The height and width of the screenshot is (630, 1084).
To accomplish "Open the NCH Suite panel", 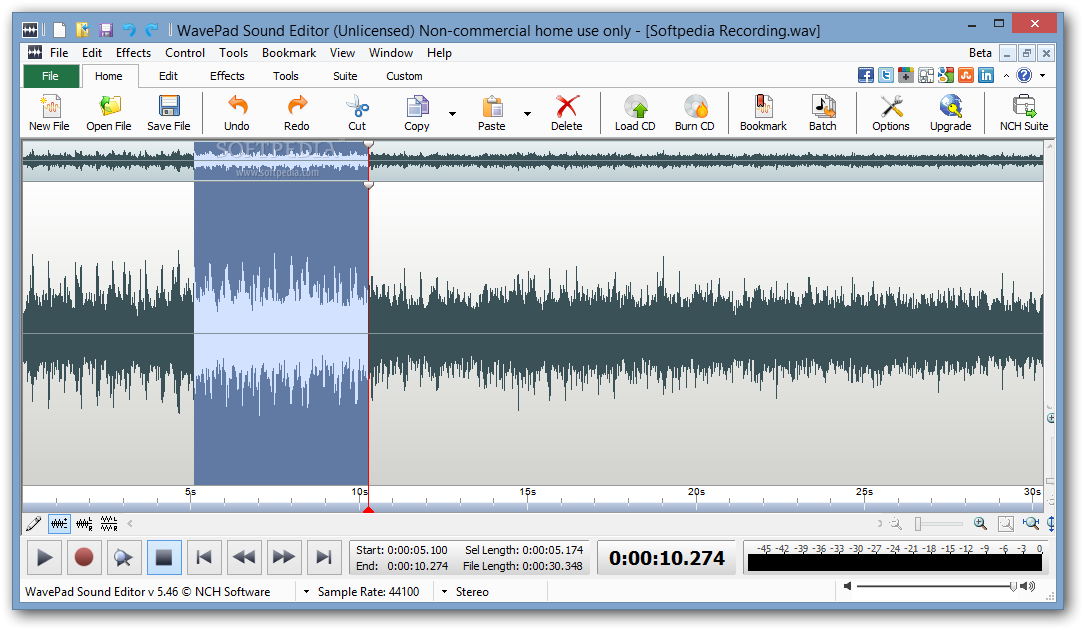I will click(1024, 113).
